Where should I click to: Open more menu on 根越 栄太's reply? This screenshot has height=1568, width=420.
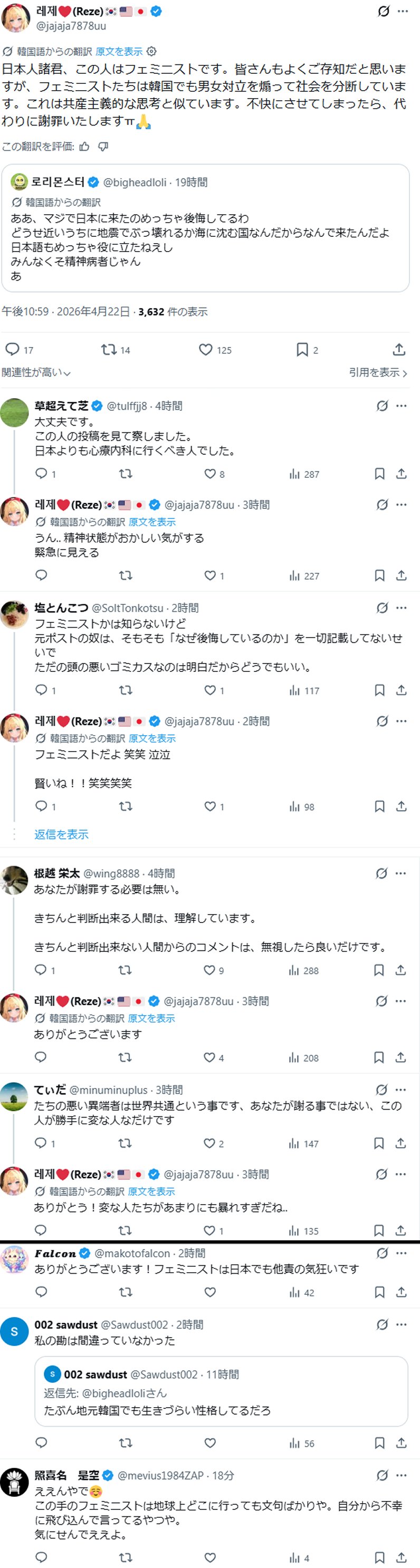coord(400,873)
